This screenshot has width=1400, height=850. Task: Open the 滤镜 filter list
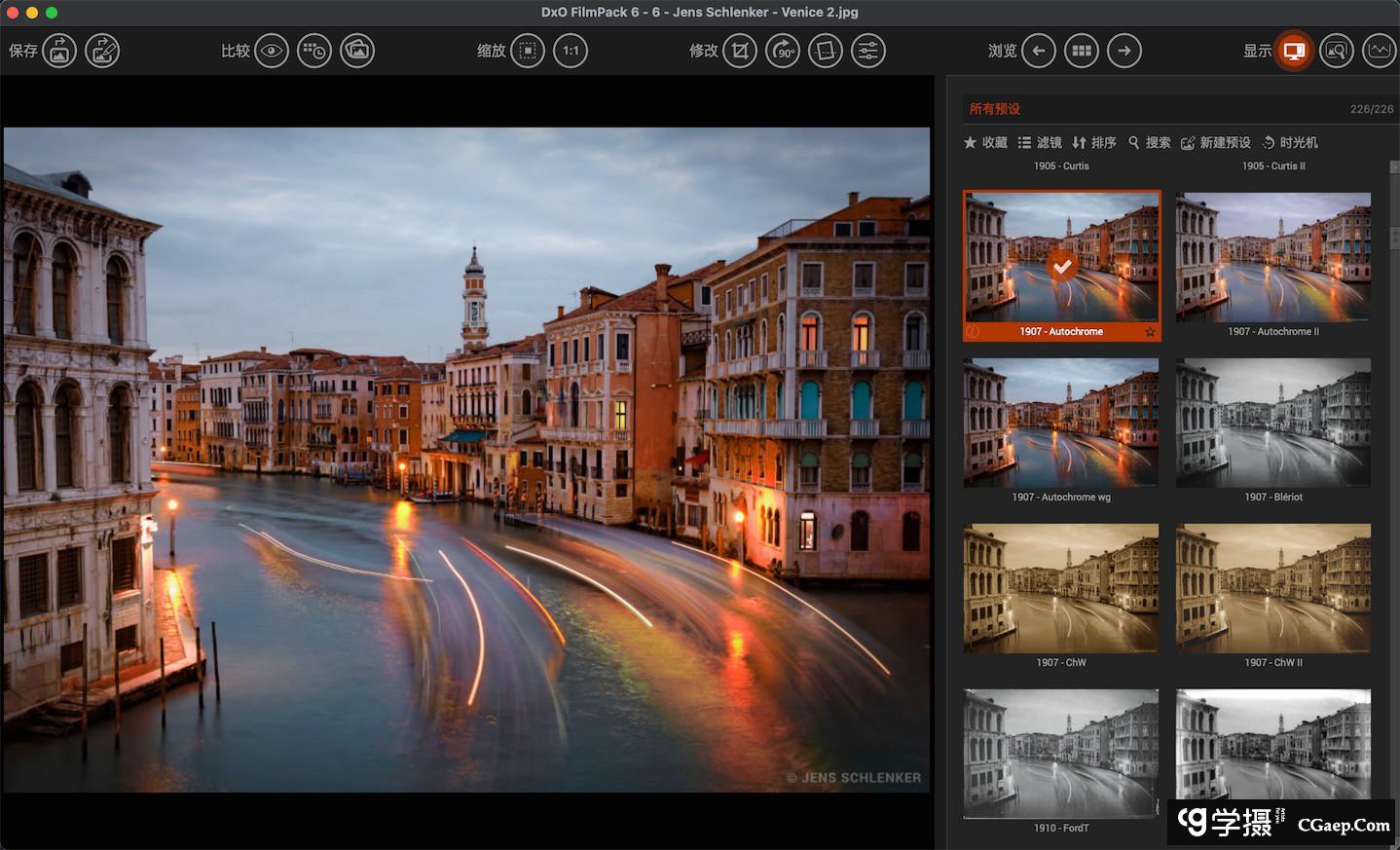1039,142
